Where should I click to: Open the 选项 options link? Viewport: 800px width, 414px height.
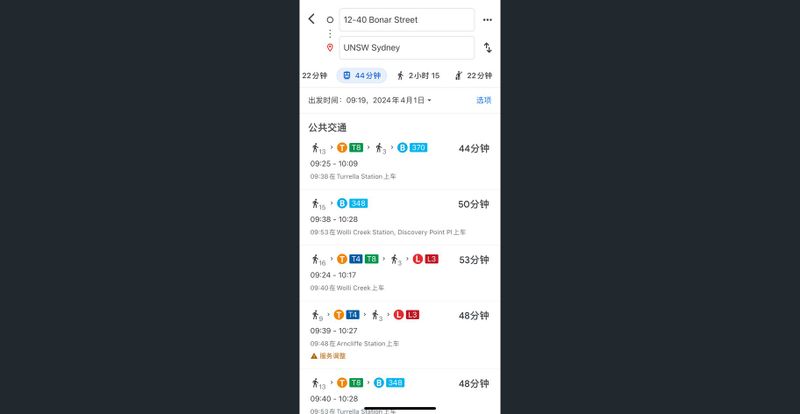[483, 100]
